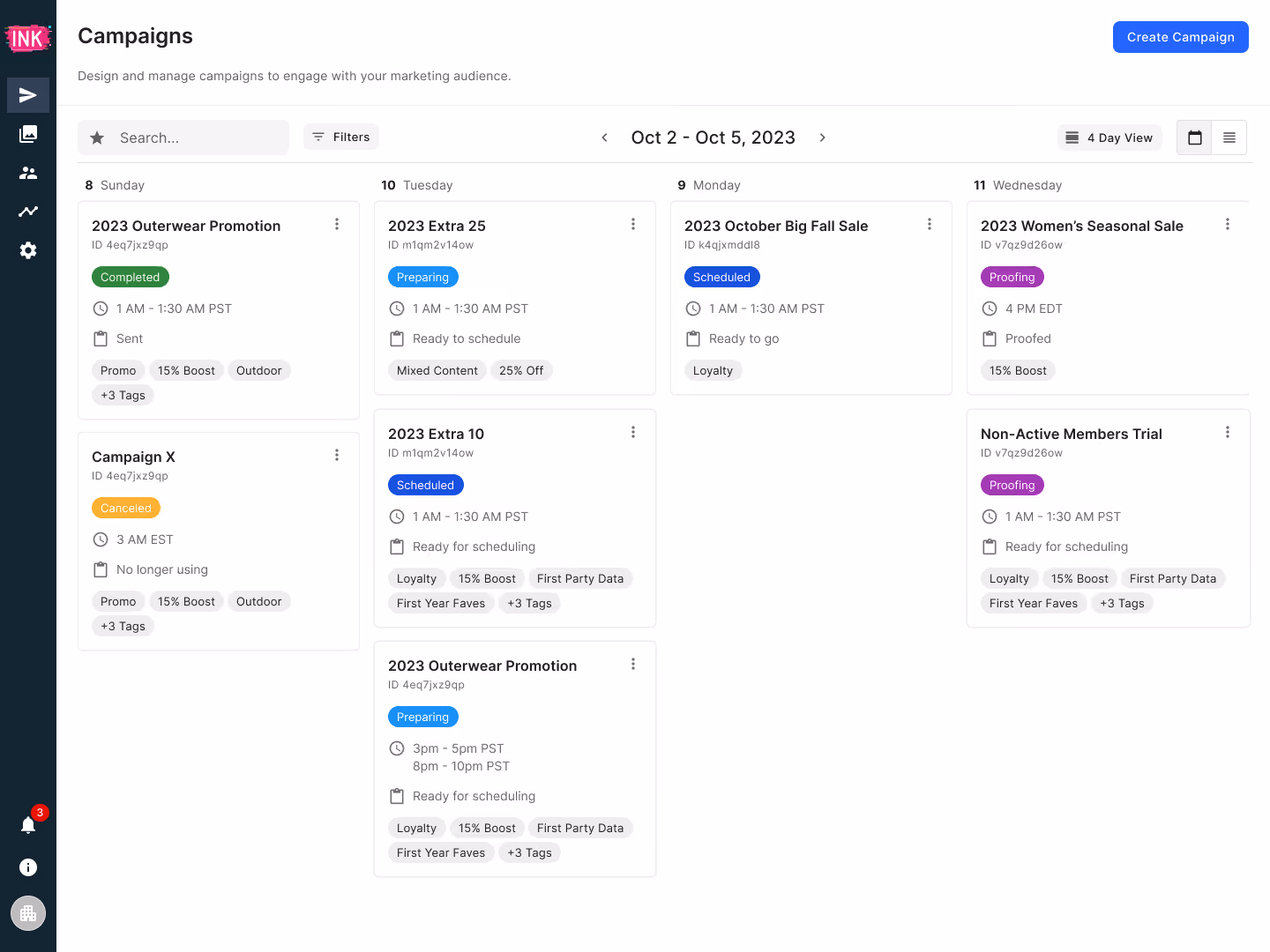The image size is (1270, 952).
Task: Click clipboard icon beside Ready to go
Action: (693, 338)
